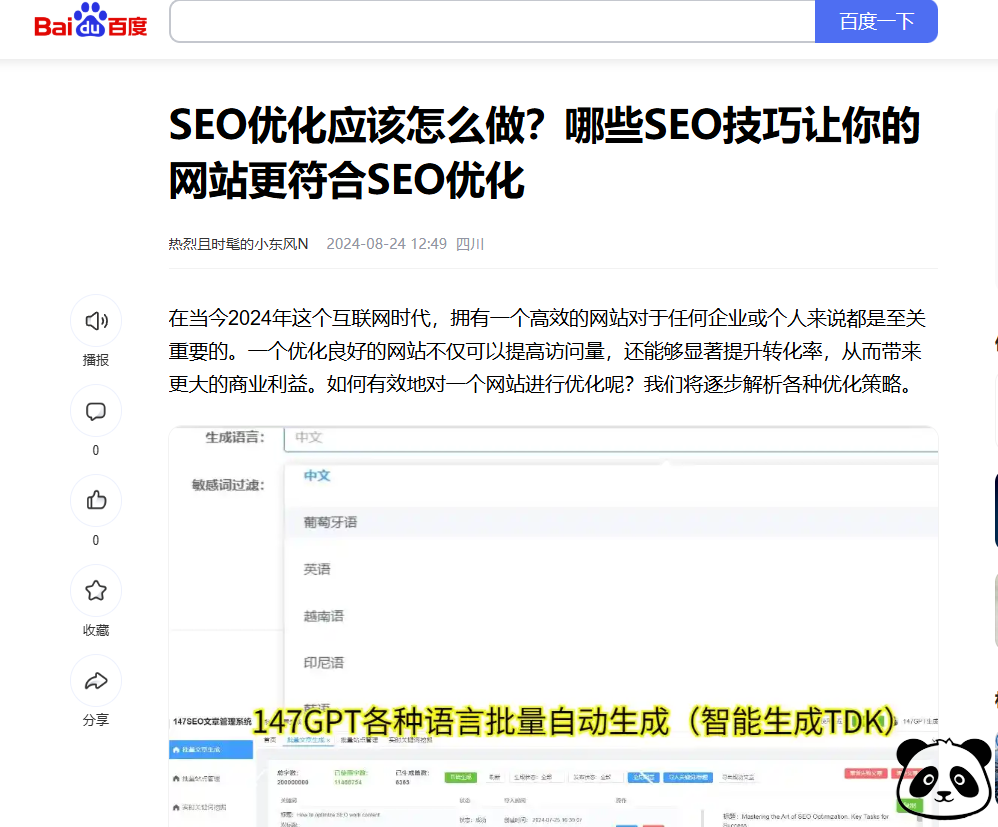Viewport: 998px width, 827px height.
Task: Like the article with thumbs-up icon
Action: (x=96, y=500)
